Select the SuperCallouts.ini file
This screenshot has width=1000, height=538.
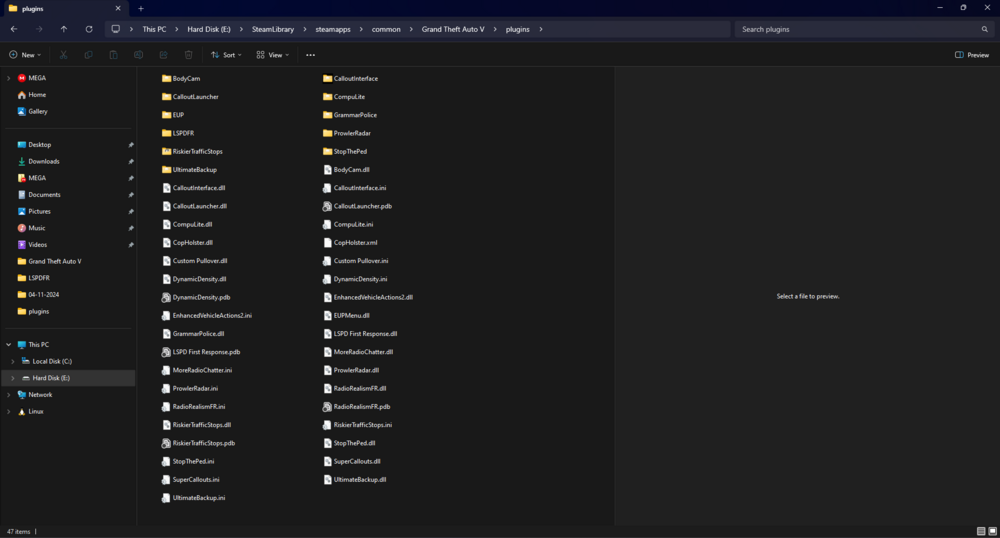(191, 479)
